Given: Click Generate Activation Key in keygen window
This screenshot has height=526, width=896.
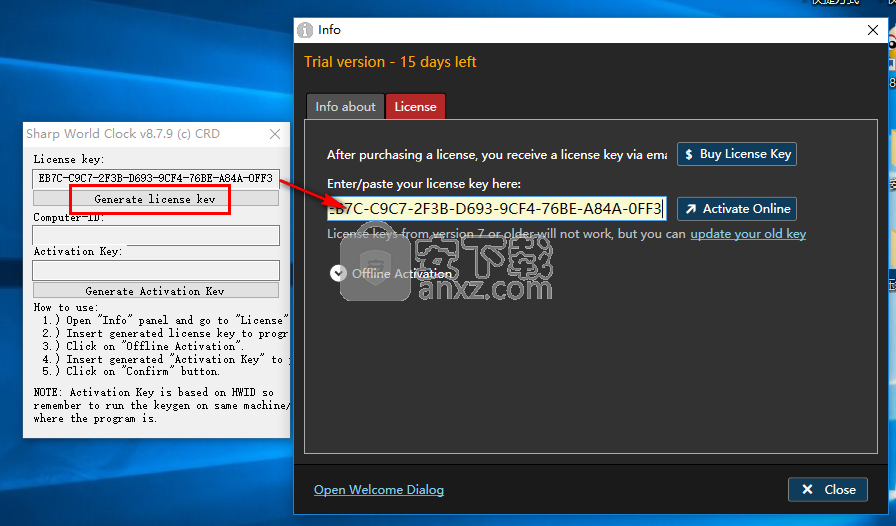Looking at the screenshot, I should click(x=155, y=291).
